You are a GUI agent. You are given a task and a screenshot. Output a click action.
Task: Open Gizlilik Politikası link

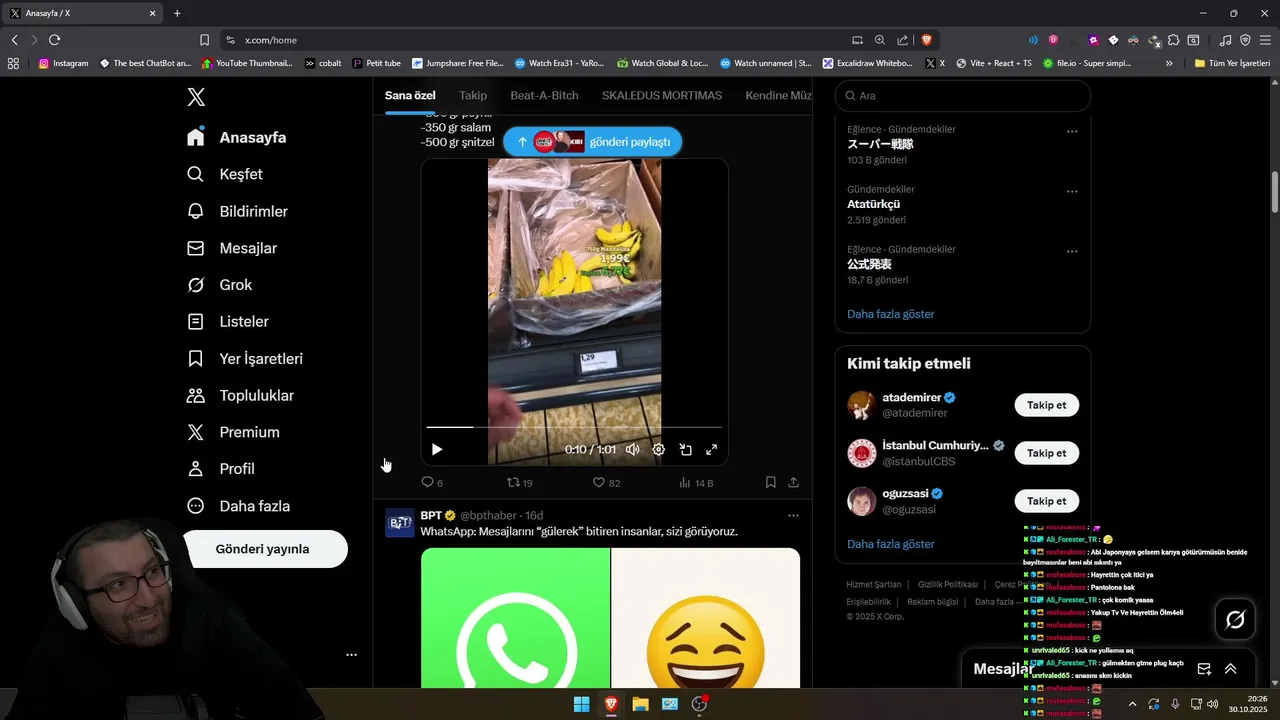coord(947,584)
